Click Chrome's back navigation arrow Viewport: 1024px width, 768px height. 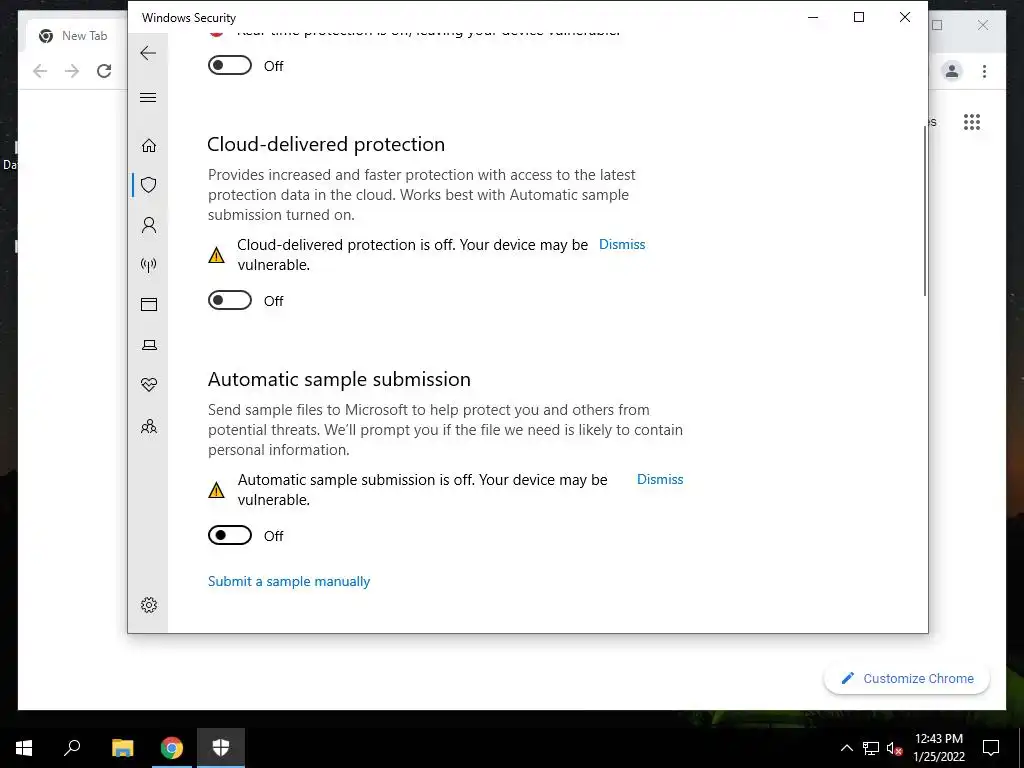(40, 71)
